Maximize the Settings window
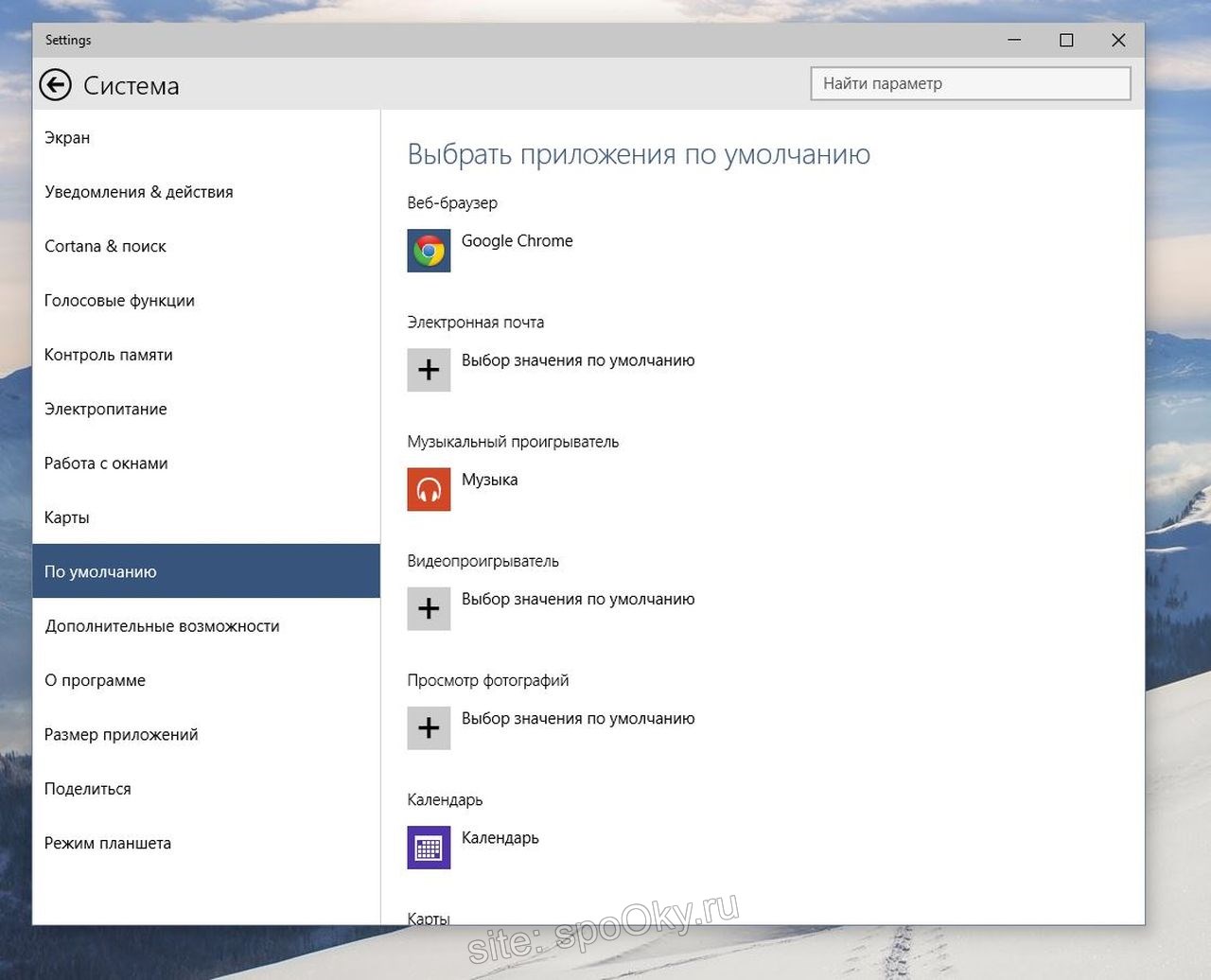 tap(1066, 40)
